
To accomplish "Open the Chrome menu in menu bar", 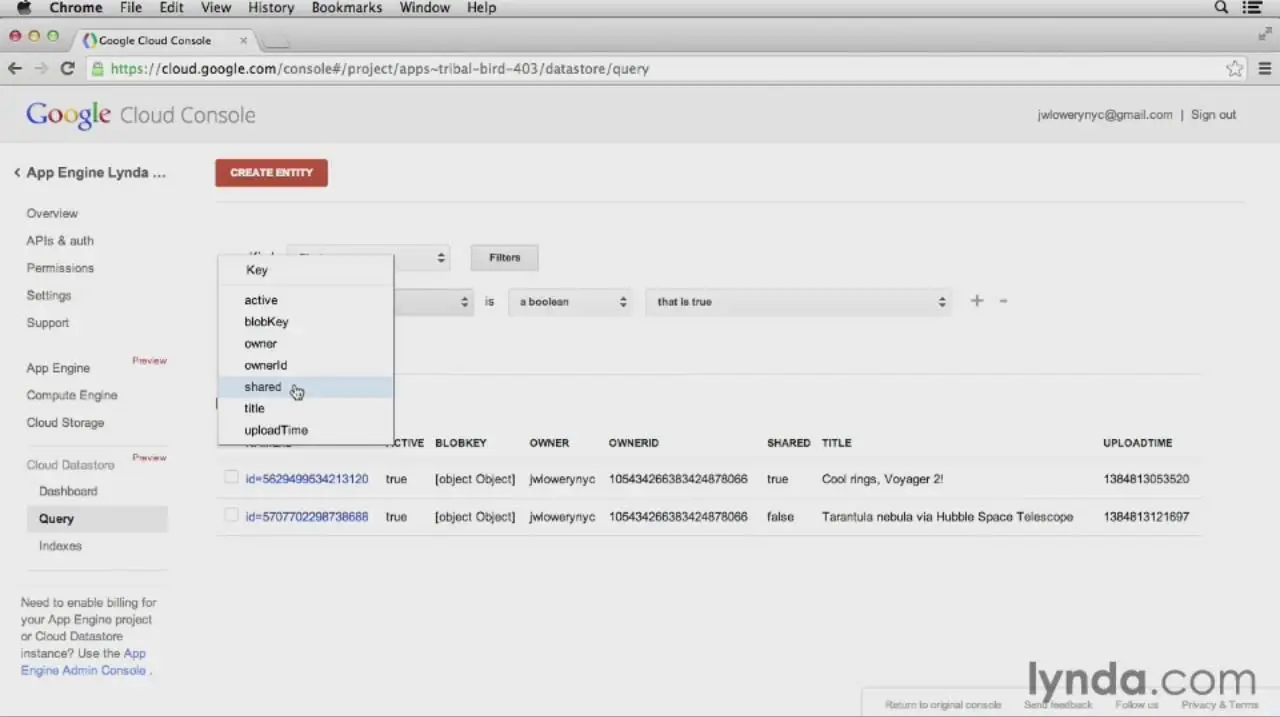I will tap(76, 8).
